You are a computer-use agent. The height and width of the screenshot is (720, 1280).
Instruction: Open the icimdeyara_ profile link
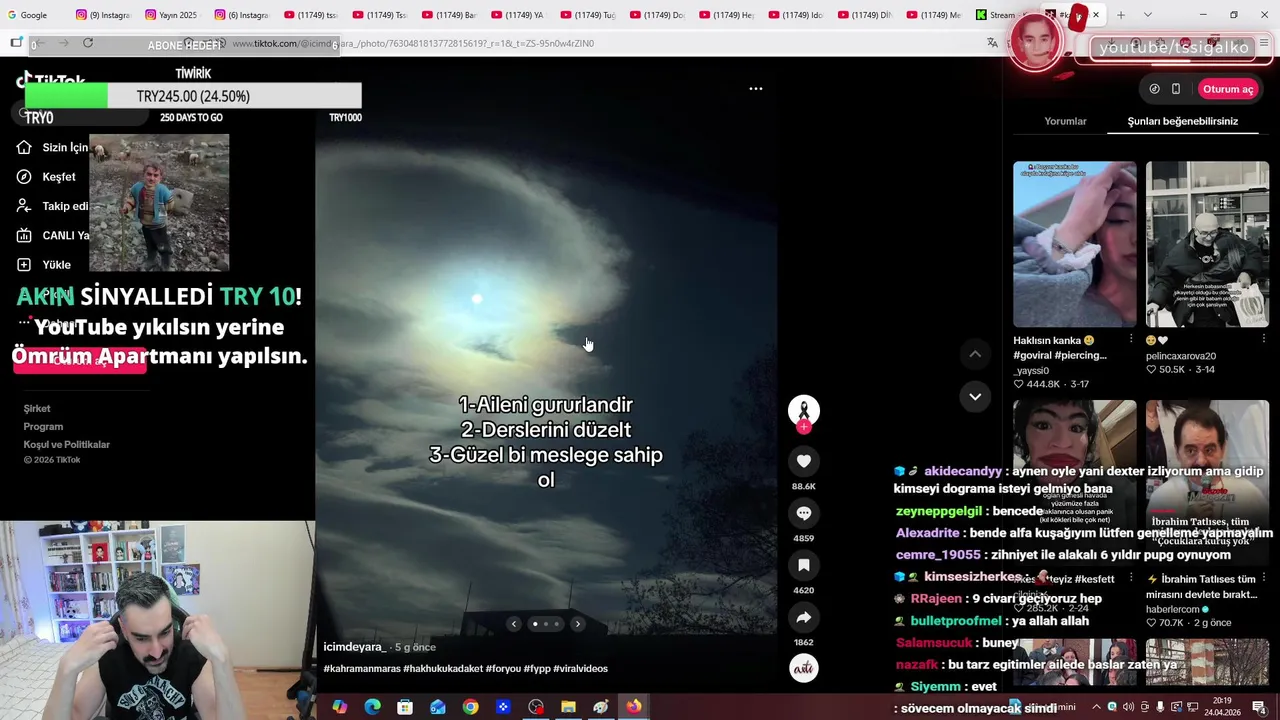click(354, 647)
